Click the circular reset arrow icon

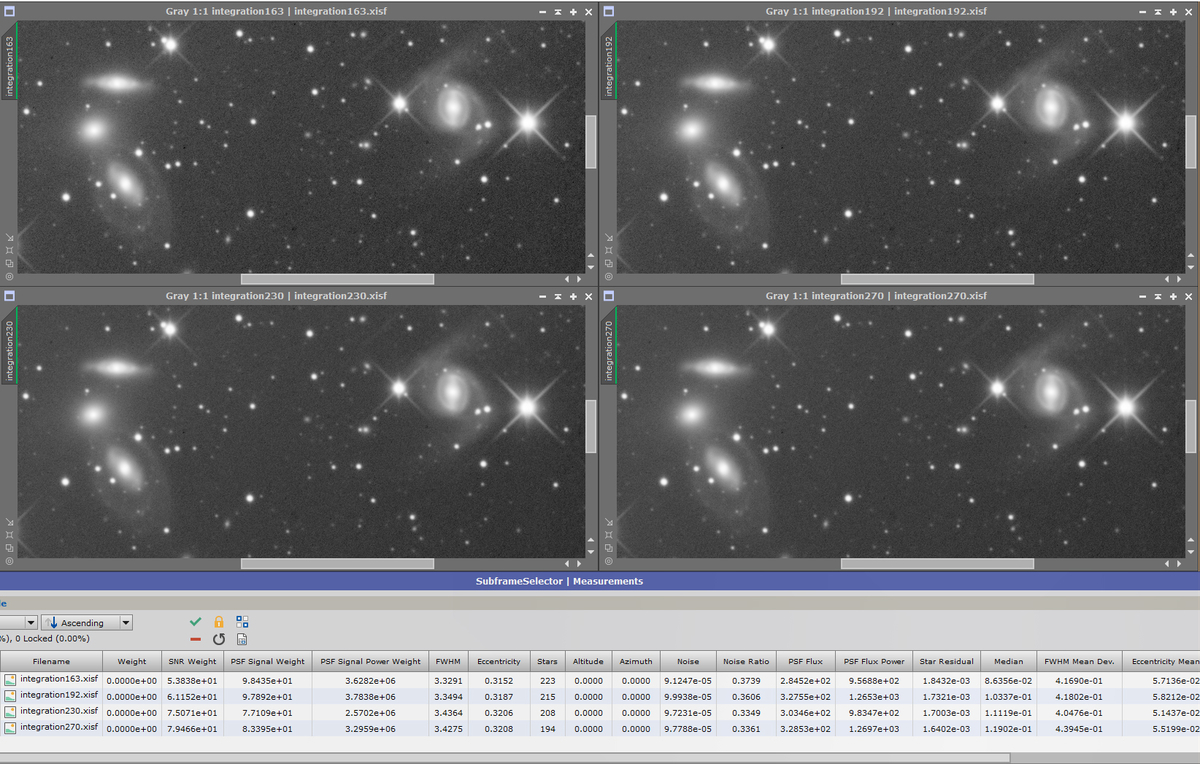click(x=219, y=639)
